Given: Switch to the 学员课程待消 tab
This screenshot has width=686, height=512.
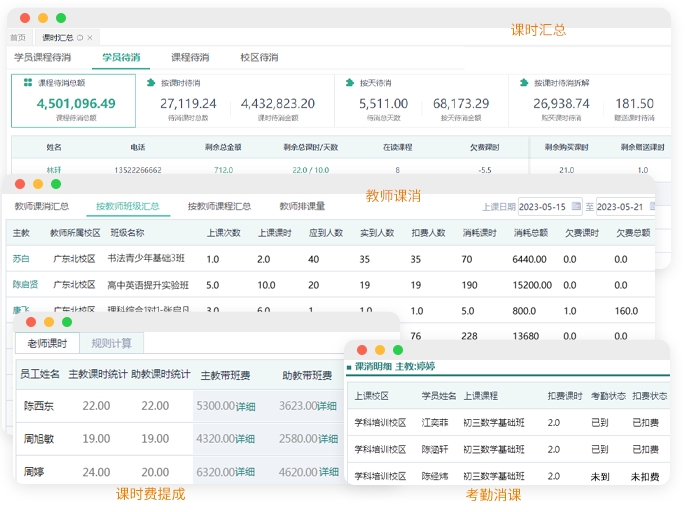Looking at the screenshot, I should point(42,57).
